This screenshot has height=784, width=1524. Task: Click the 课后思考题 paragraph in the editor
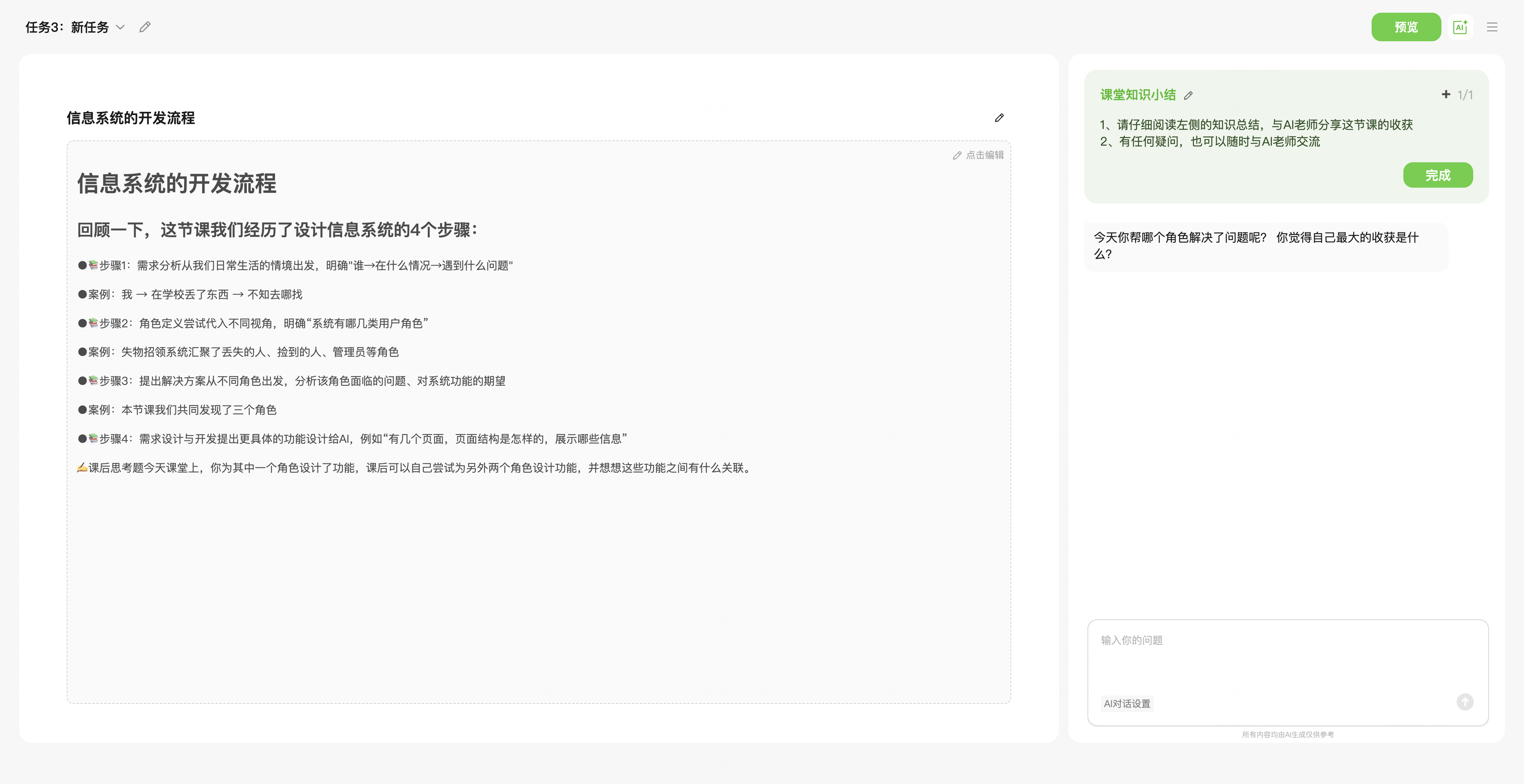tap(414, 468)
